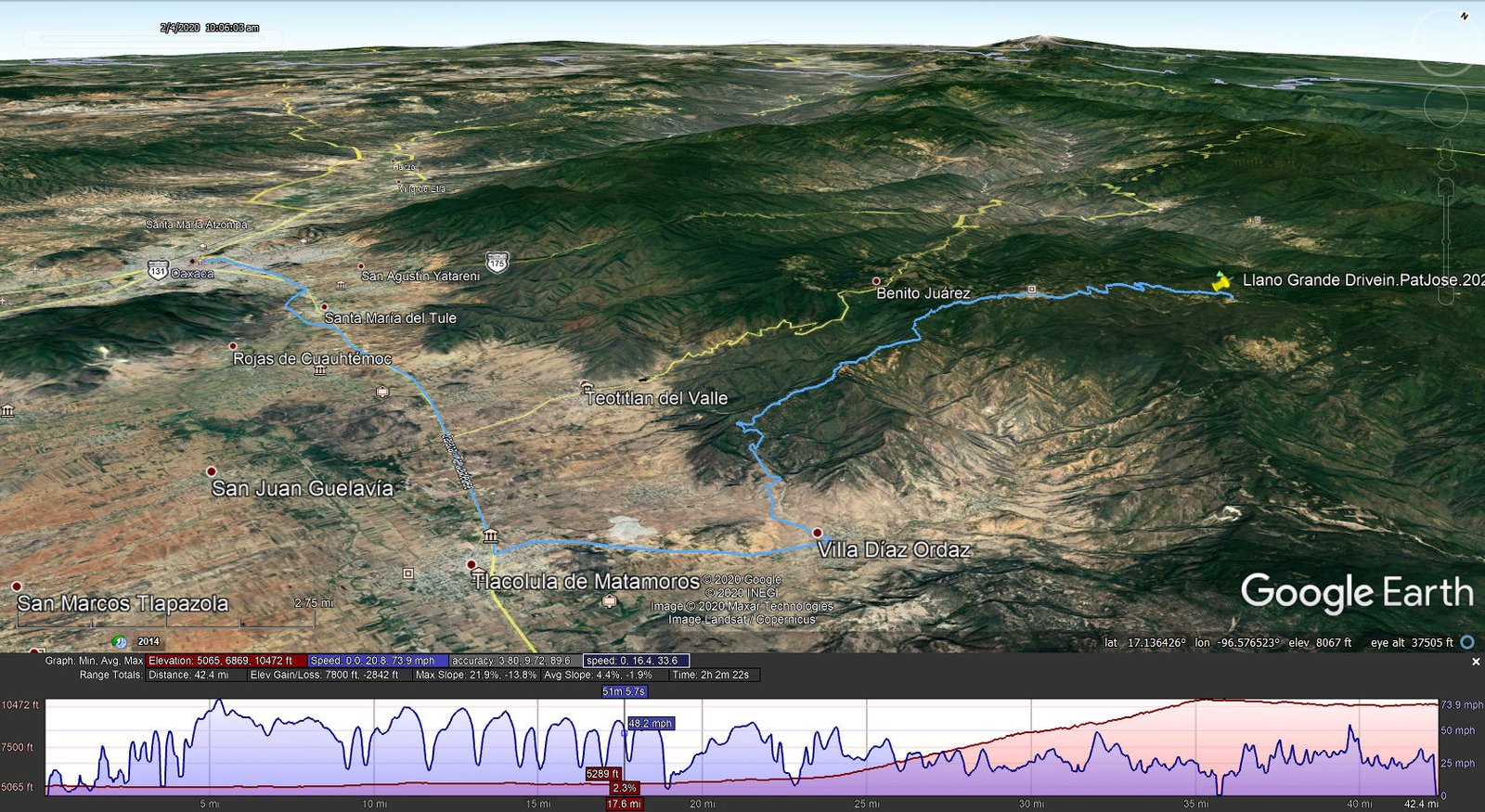Open the historical imagery clock icon
Screen dimensions: 1485x812
click(x=120, y=641)
